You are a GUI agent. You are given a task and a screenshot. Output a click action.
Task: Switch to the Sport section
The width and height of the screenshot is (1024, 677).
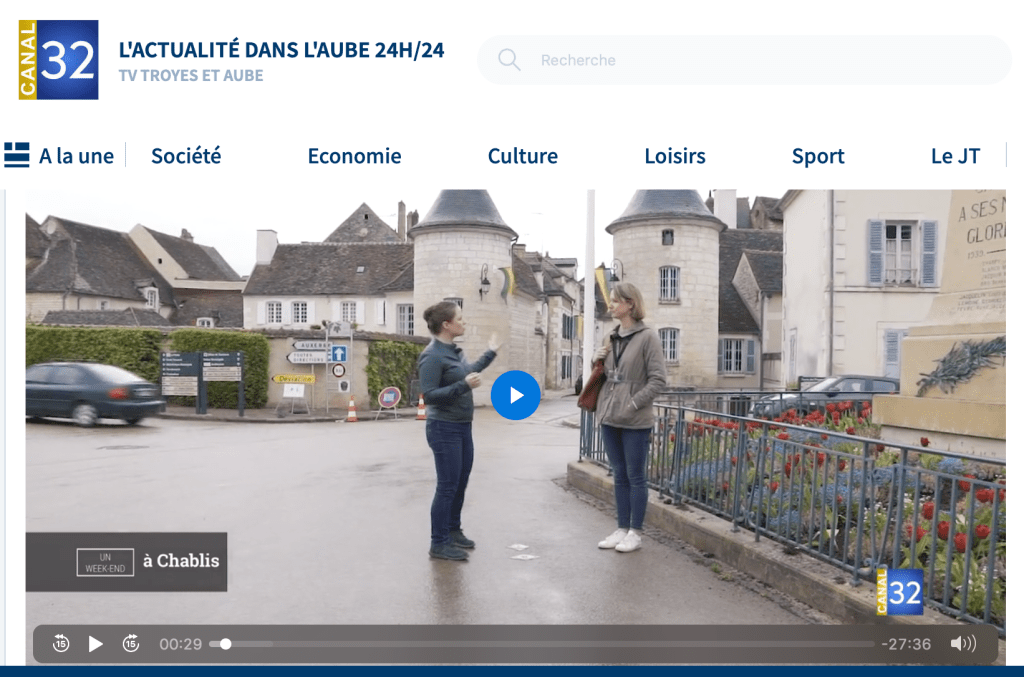[818, 156]
